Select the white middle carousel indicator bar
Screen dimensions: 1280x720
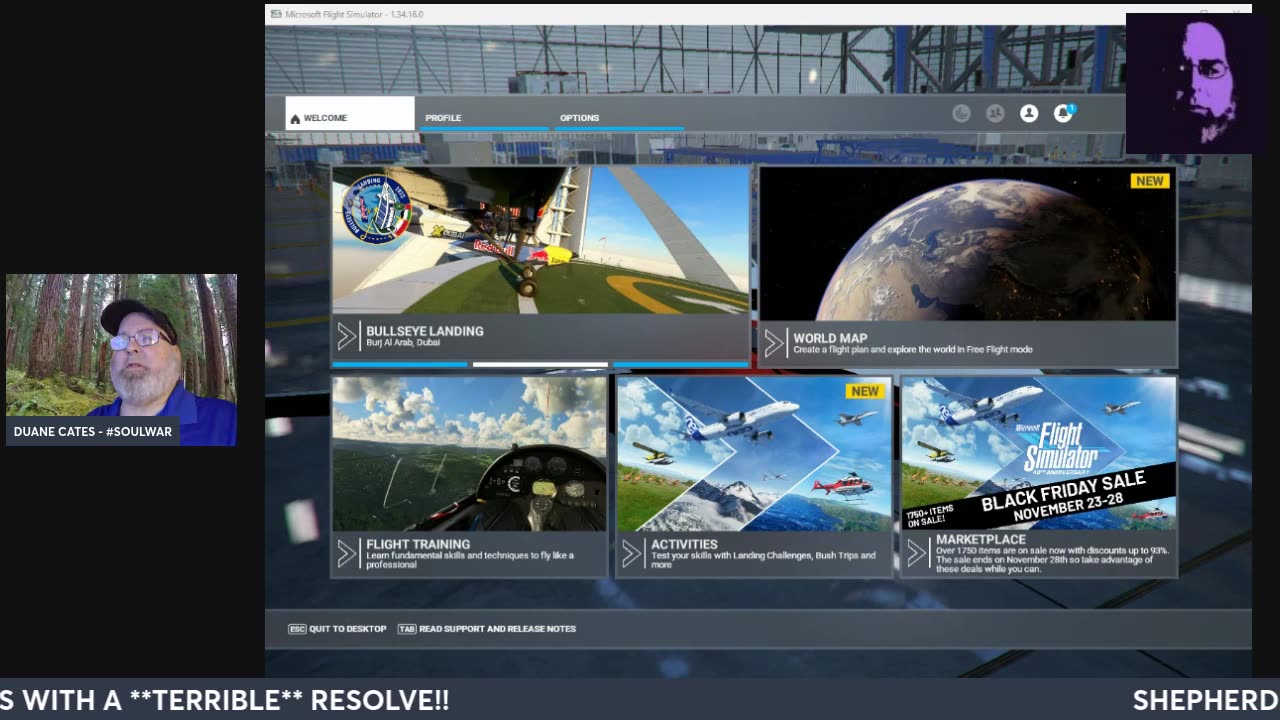click(x=540, y=365)
